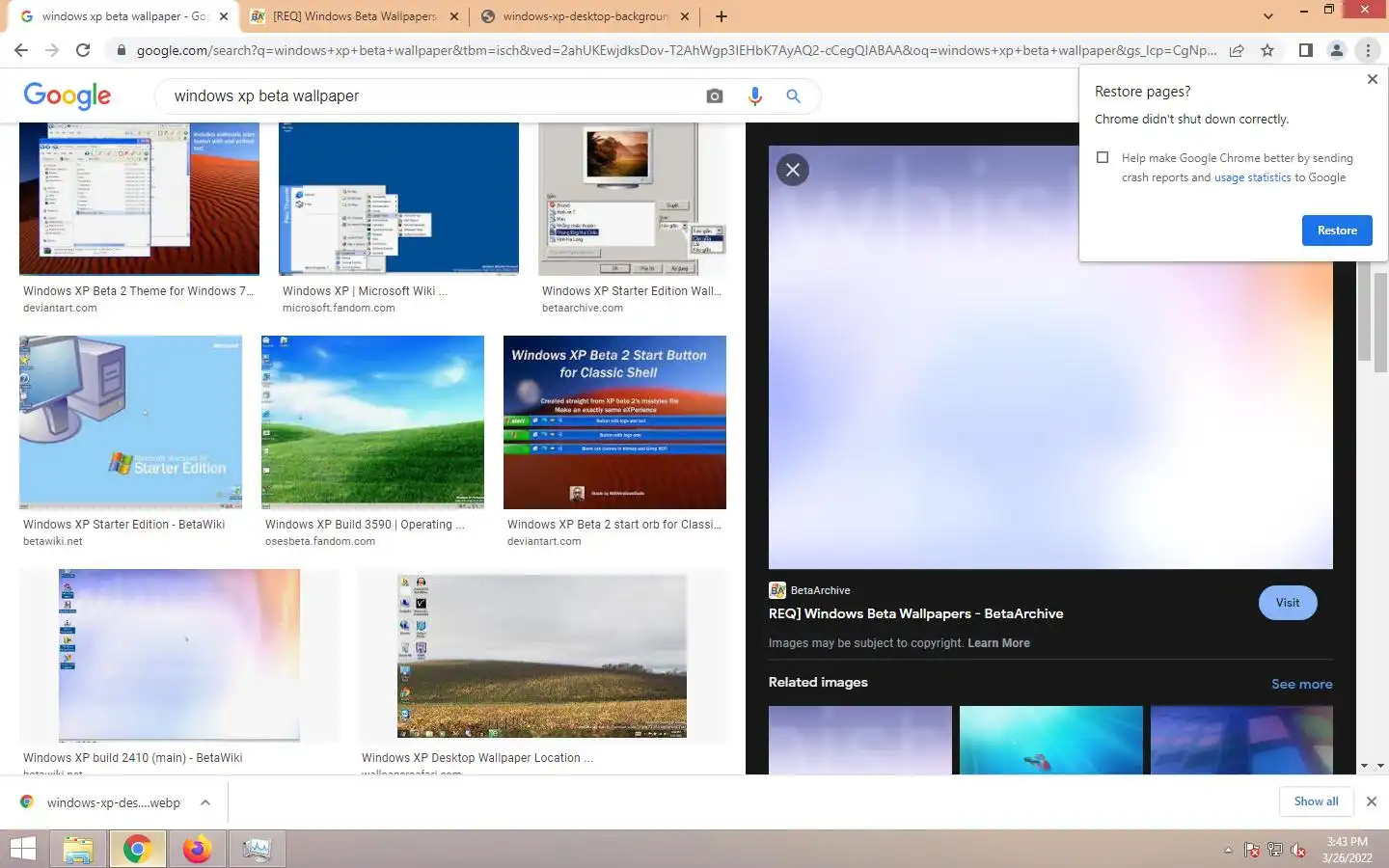Click the network tray icon
Screen dimensions: 1389x868
click(1274, 850)
